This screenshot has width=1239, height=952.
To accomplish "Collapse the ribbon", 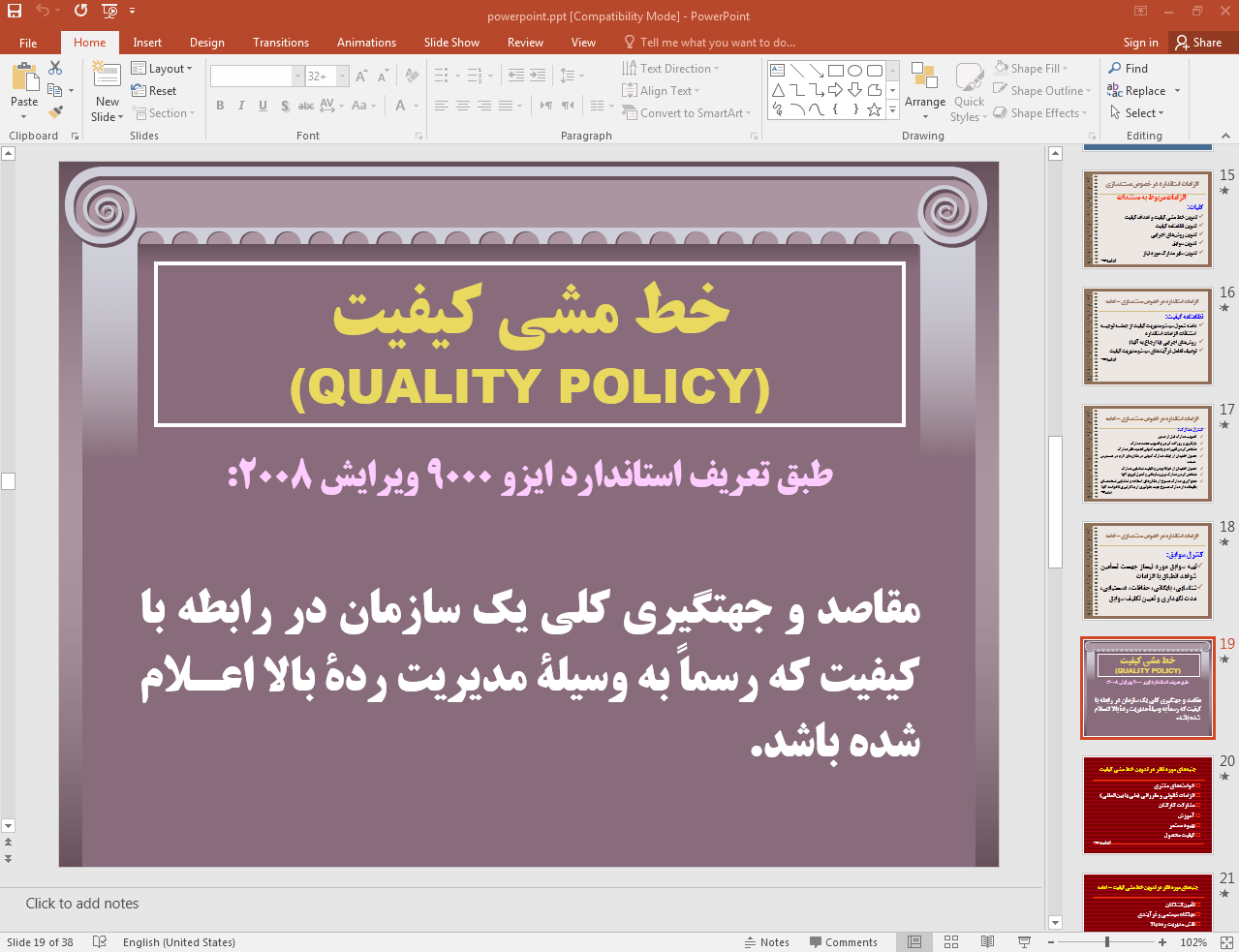I will (x=1226, y=137).
